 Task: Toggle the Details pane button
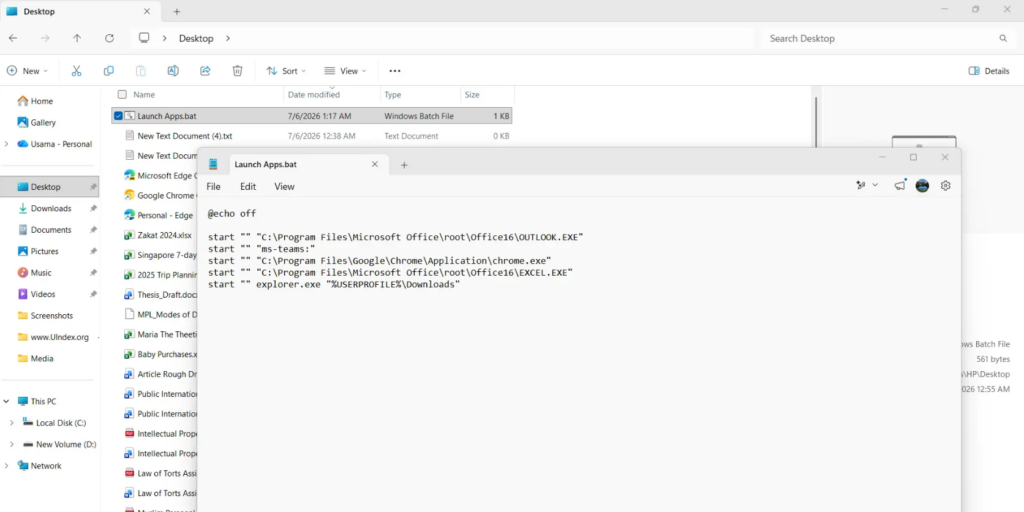(x=989, y=71)
